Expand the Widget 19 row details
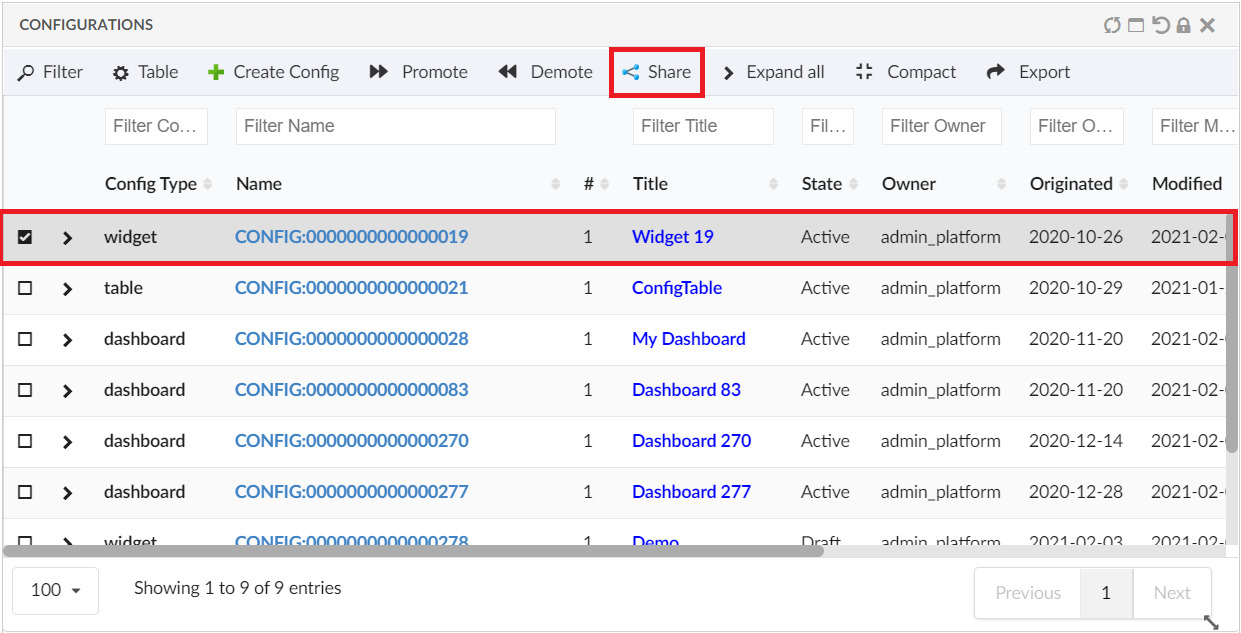This screenshot has height=633, width=1241. click(68, 238)
